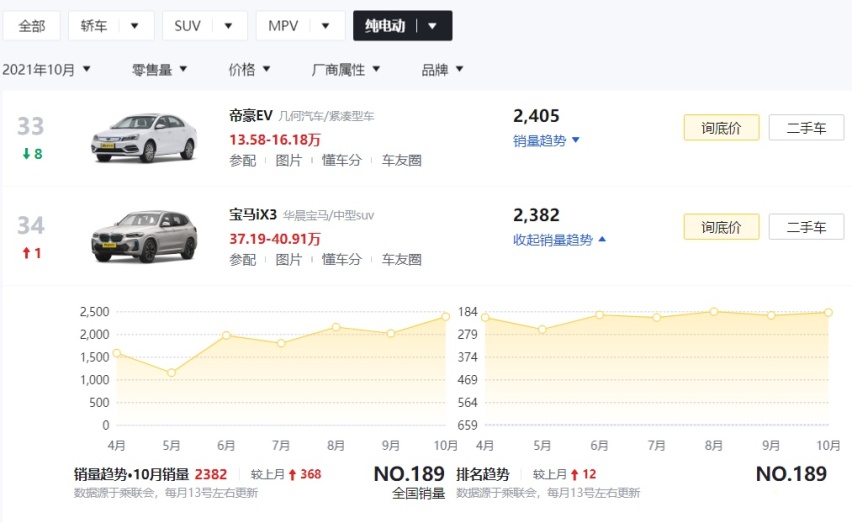Click the red up arrow beside rank change 1
This screenshot has height=523, width=852.
26,253
